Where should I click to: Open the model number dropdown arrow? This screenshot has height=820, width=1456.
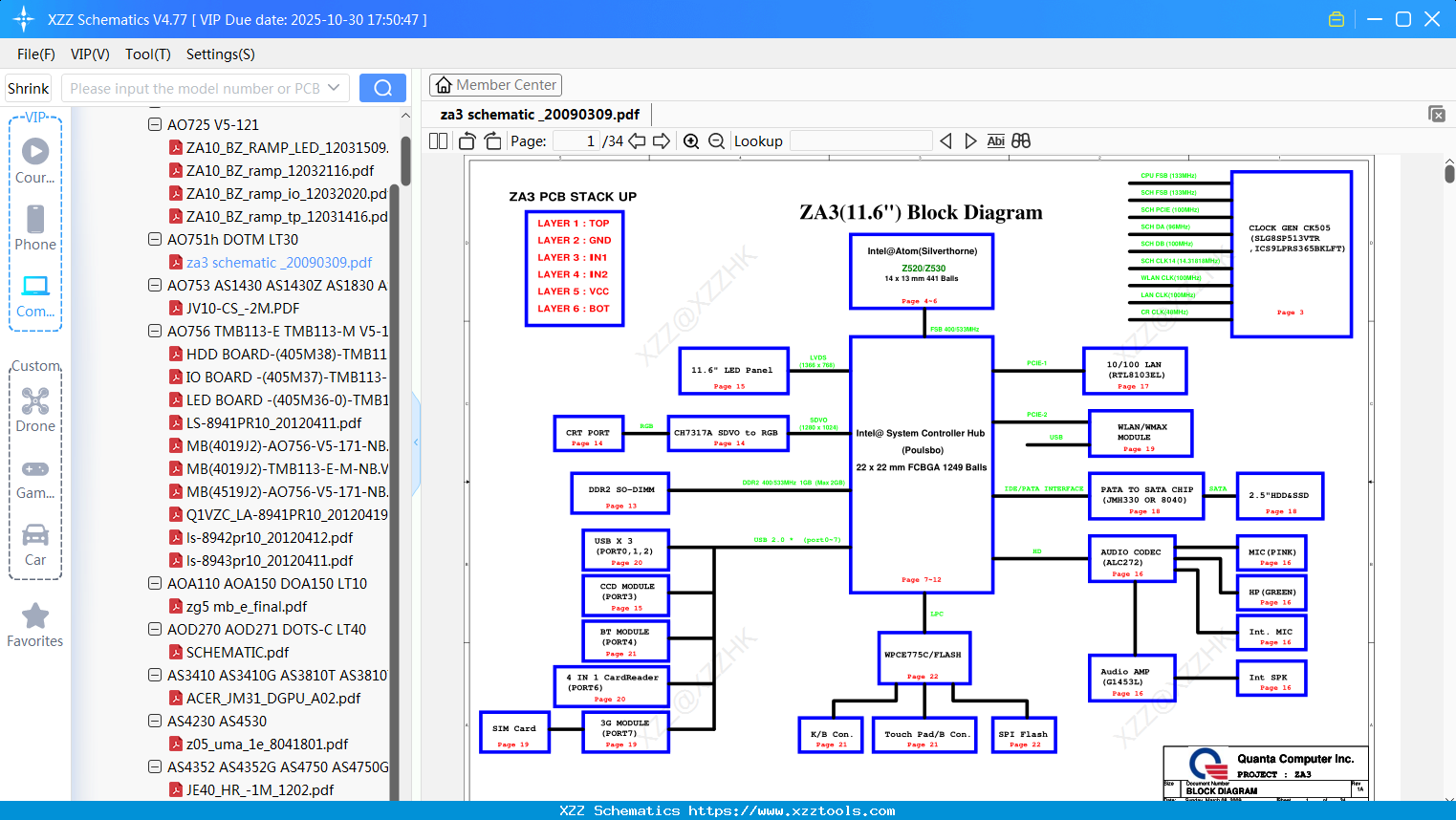pyautogui.click(x=334, y=88)
